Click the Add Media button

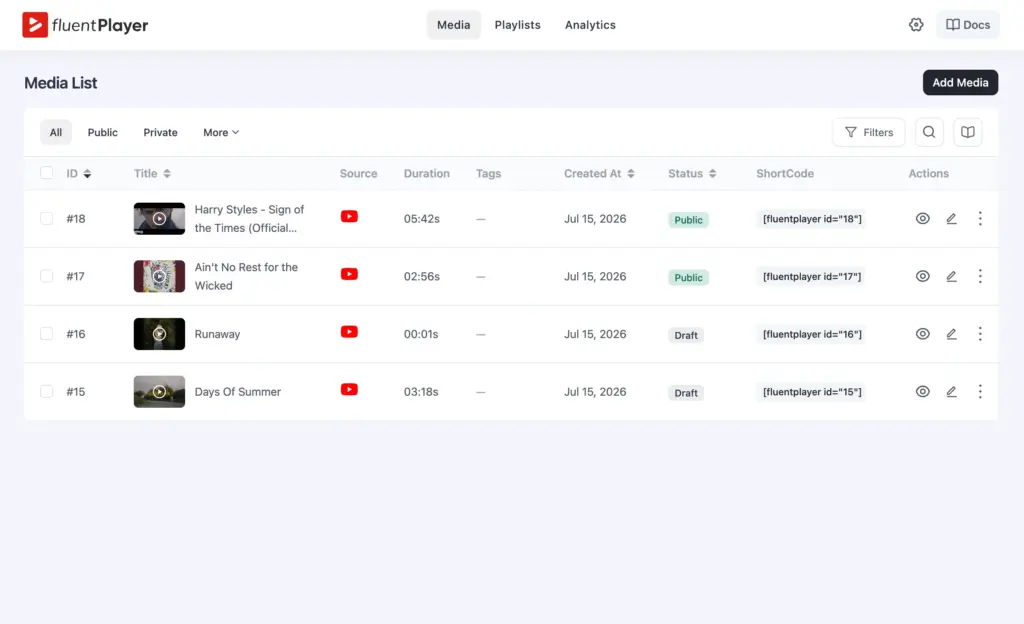(x=960, y=83)
